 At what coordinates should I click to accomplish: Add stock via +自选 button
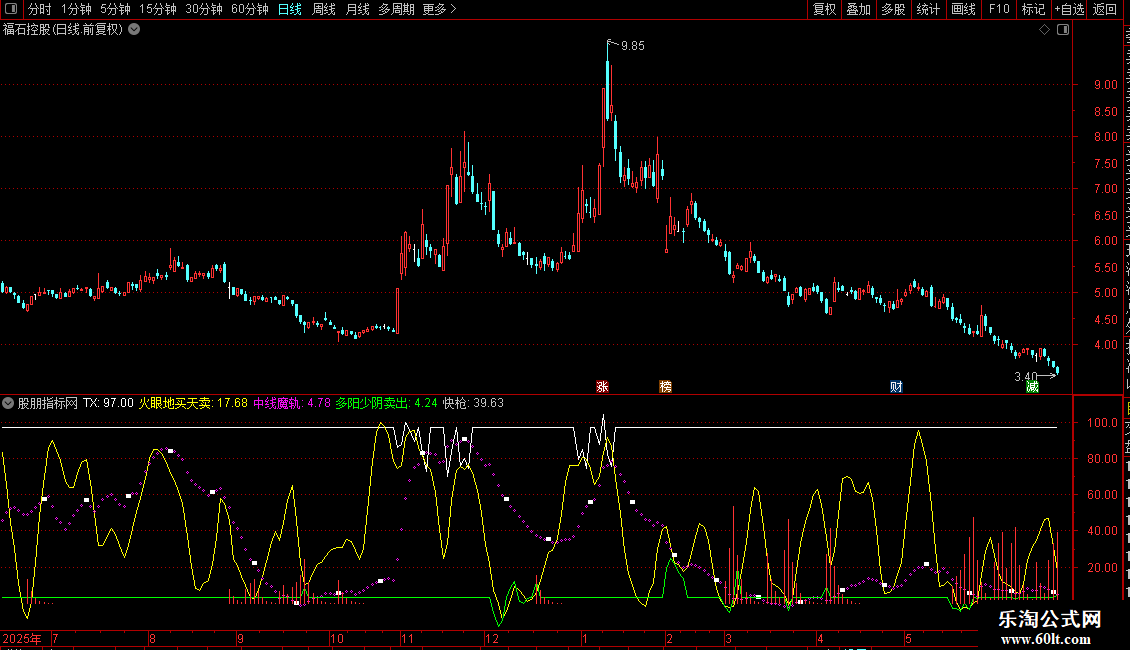point(1069,9)
